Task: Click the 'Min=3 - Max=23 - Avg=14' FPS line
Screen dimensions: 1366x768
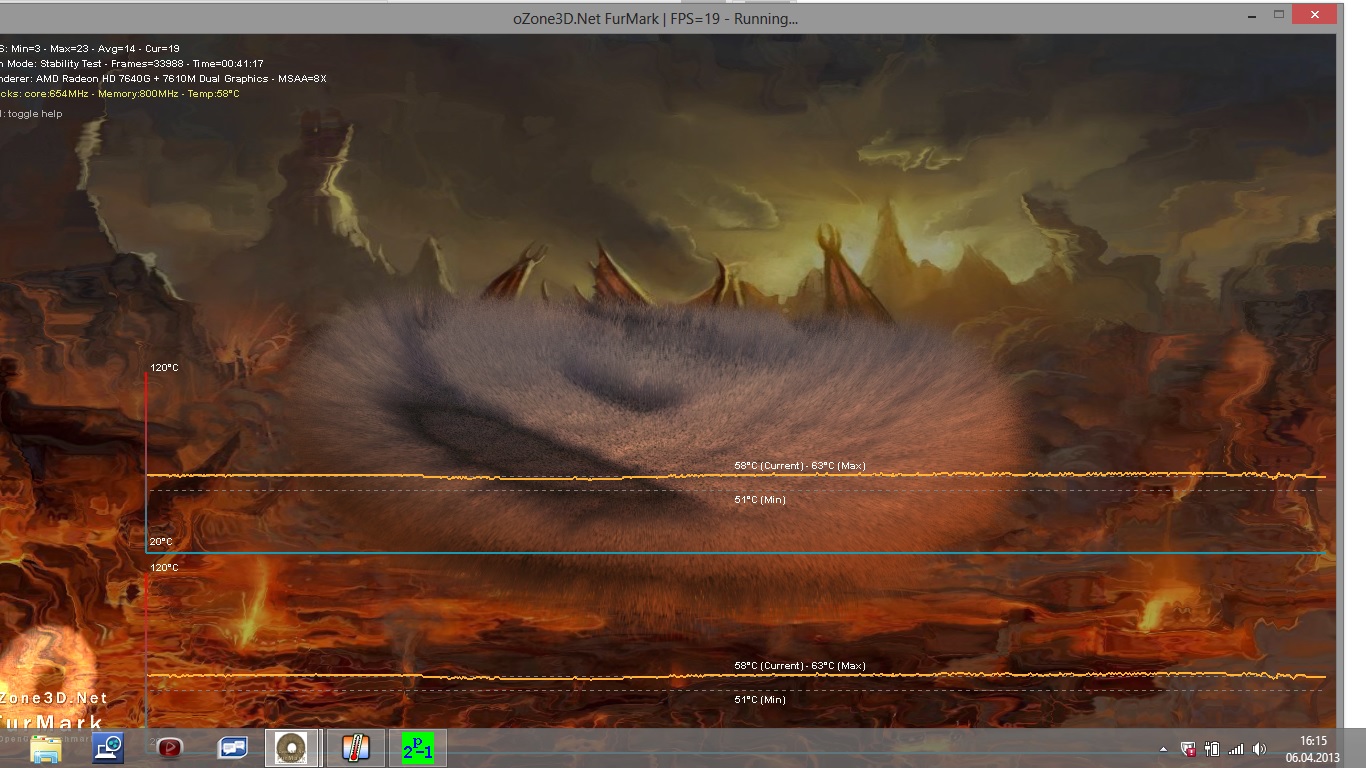Action: (90, 48)
